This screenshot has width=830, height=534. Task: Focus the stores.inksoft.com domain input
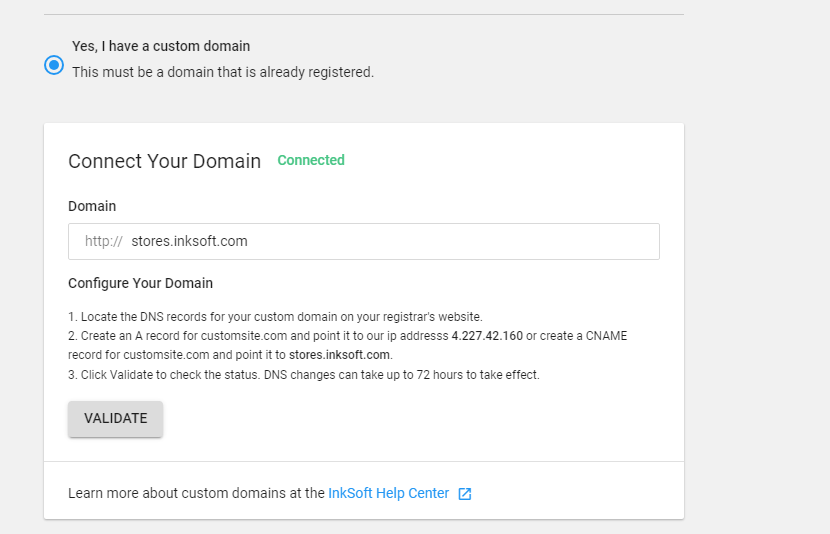pyautogui.click(x=189, y=241)
